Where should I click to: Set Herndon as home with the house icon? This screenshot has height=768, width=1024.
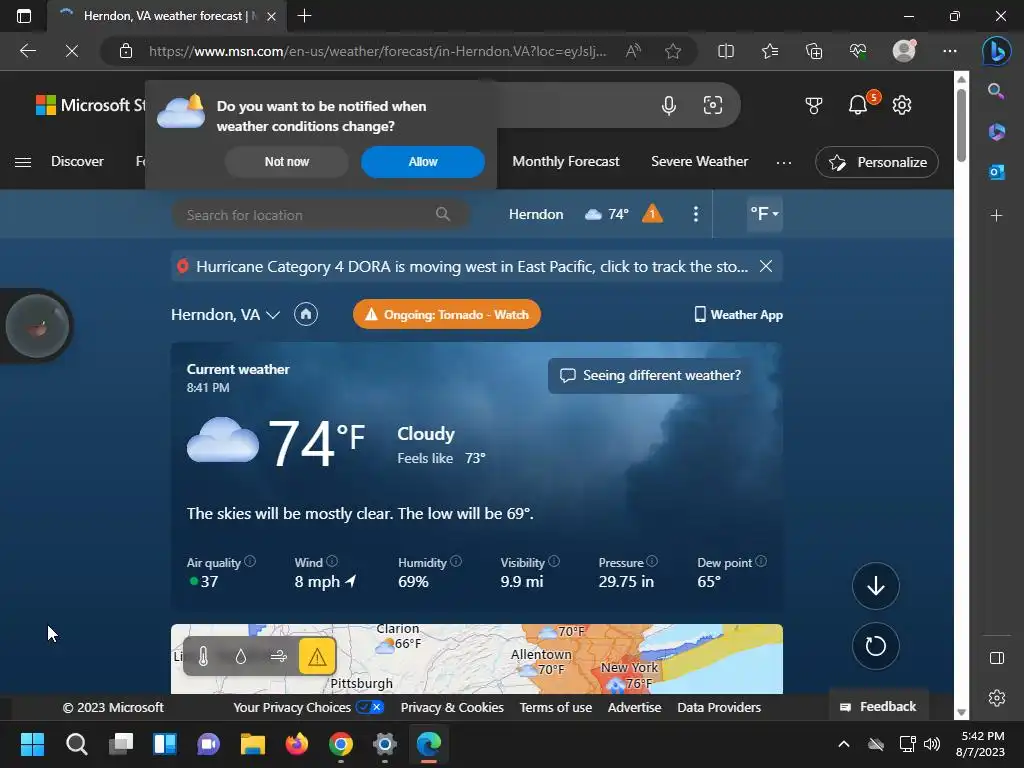point(306,314)
